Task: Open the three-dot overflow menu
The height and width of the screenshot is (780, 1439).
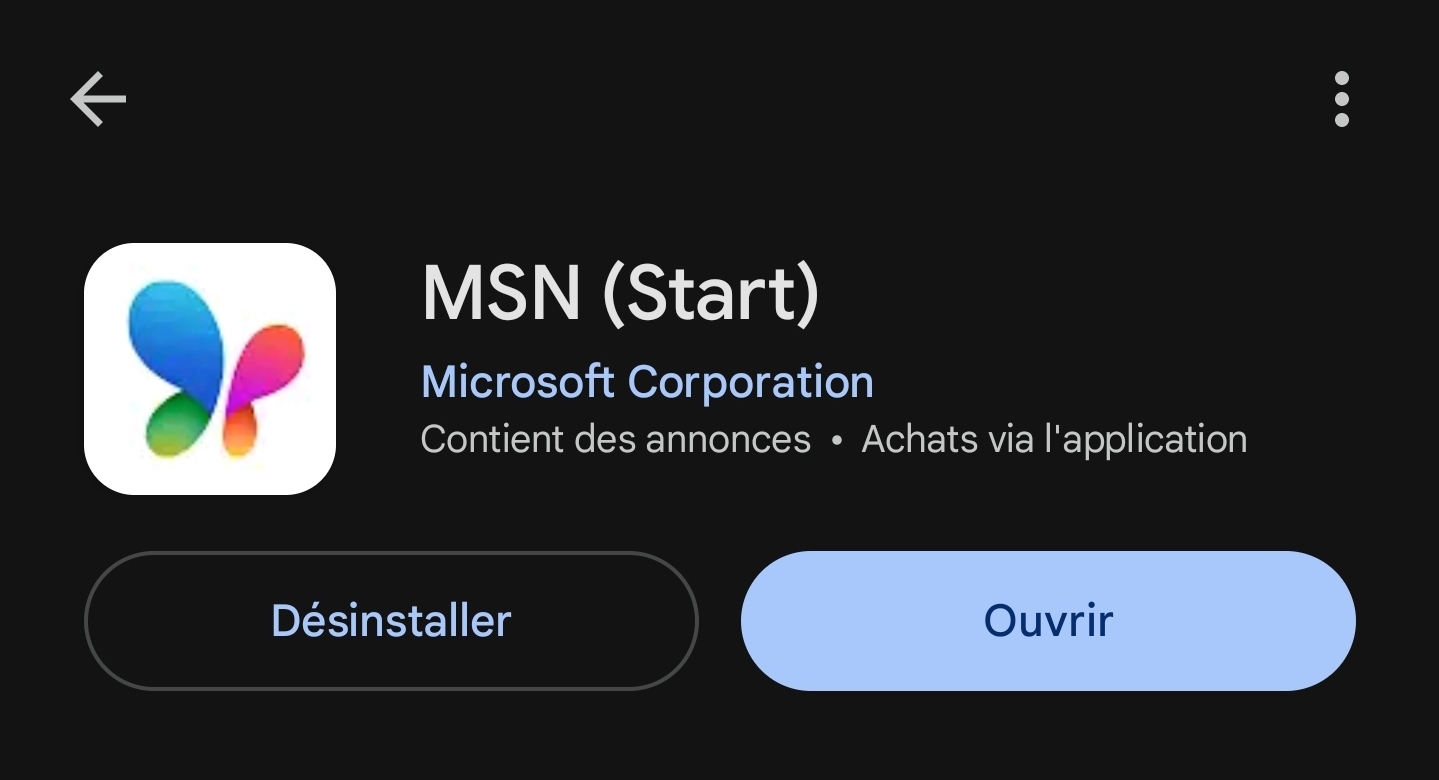Action: click(x=1341, y=99)
